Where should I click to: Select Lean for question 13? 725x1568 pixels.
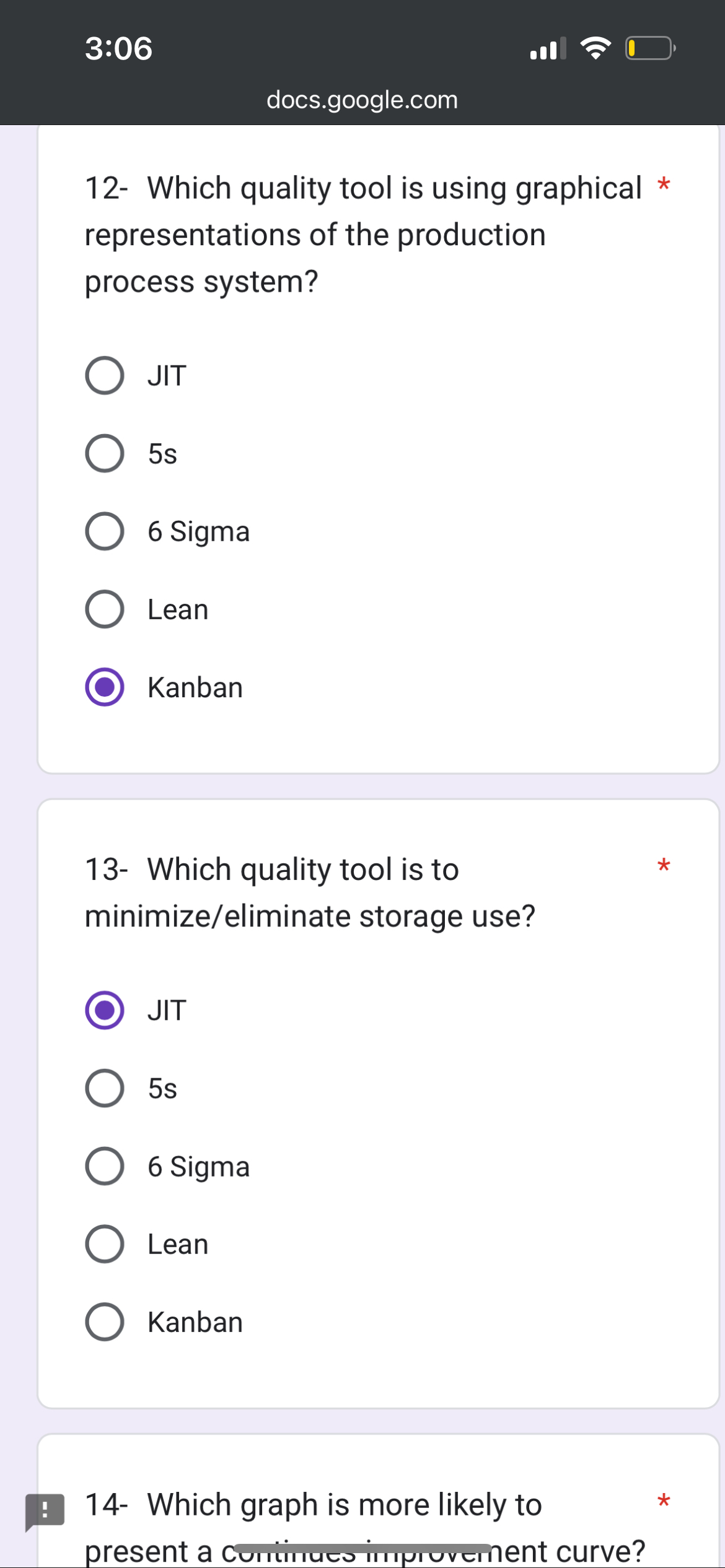[x=105, y=1244]
